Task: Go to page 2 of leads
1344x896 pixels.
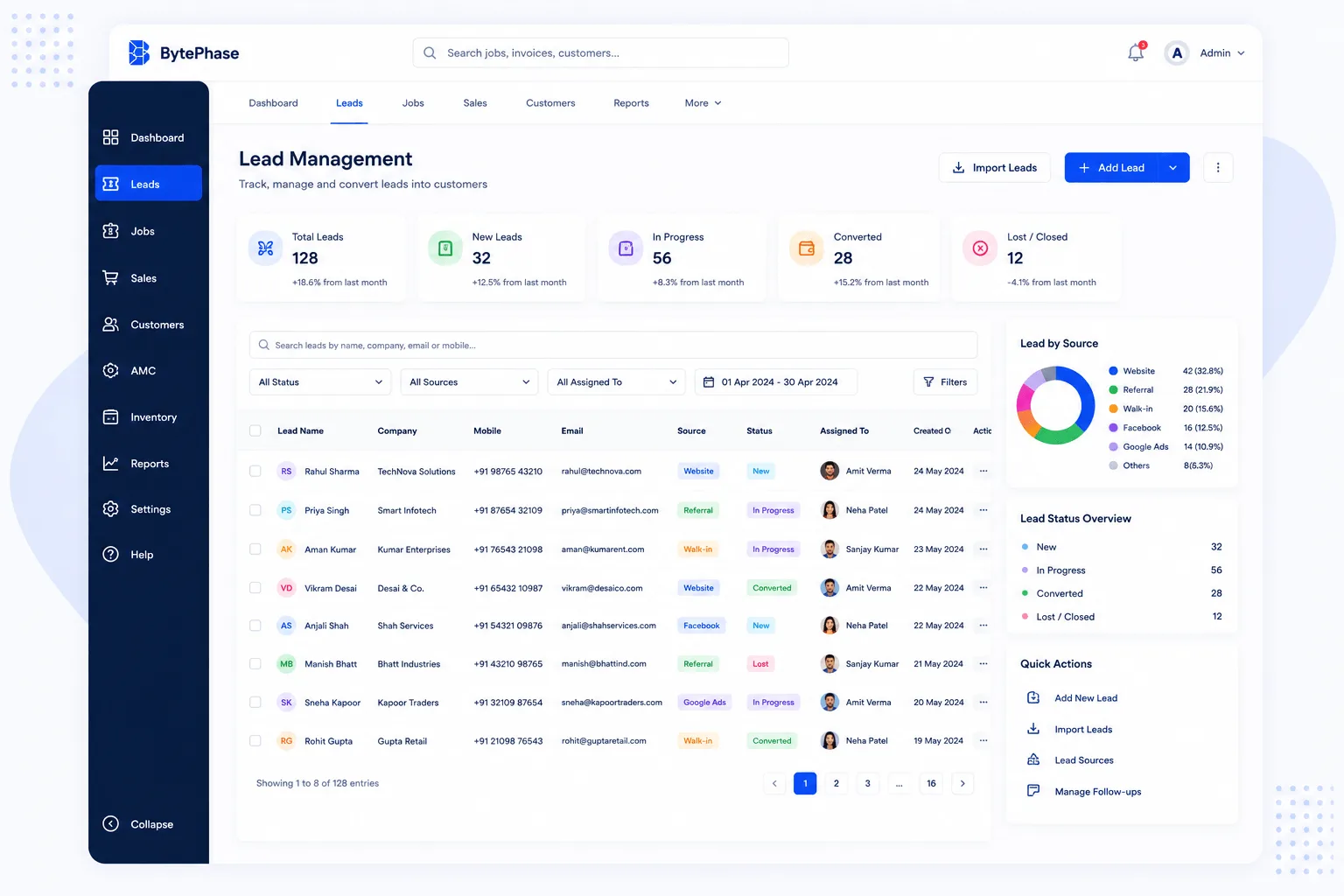Action: [x=836, y=783]
